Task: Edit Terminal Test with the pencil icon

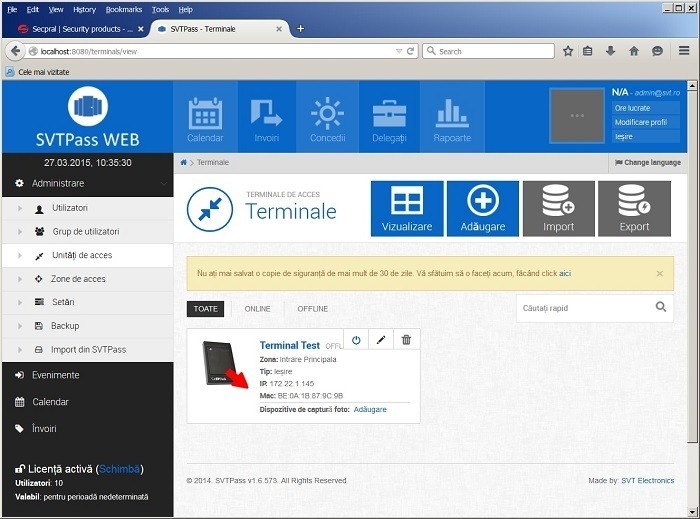Action: (x=381, y=340)
